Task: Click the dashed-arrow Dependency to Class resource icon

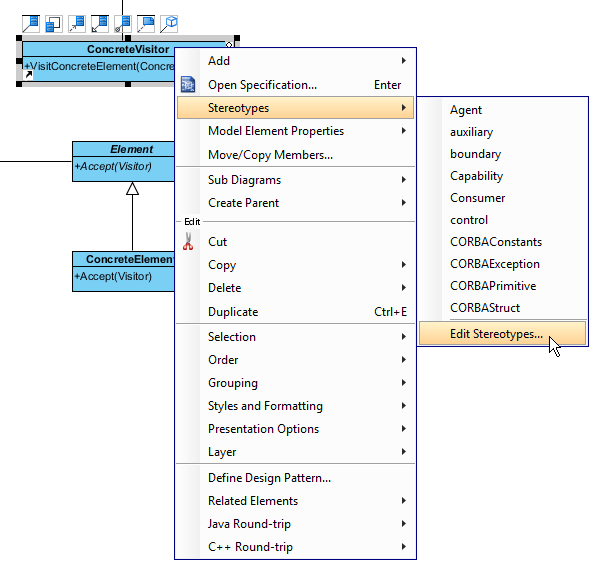Action: (77, 24)
